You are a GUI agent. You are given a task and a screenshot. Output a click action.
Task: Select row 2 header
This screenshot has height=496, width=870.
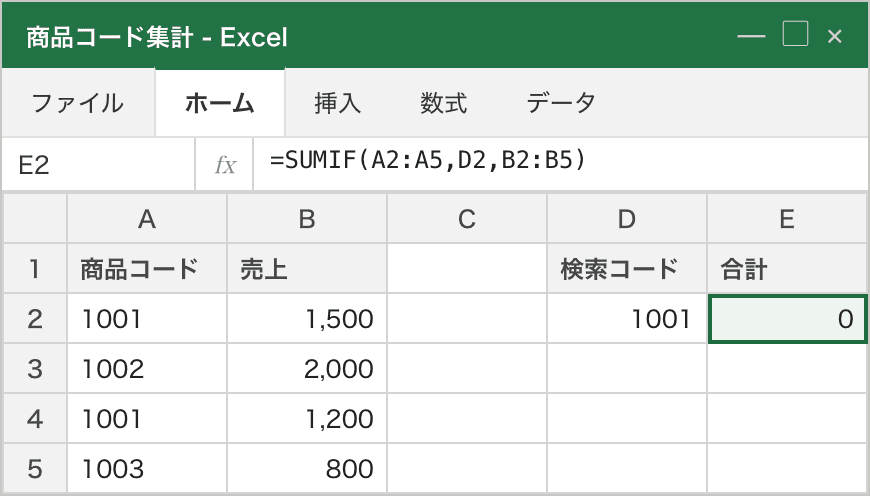point(35,318)
